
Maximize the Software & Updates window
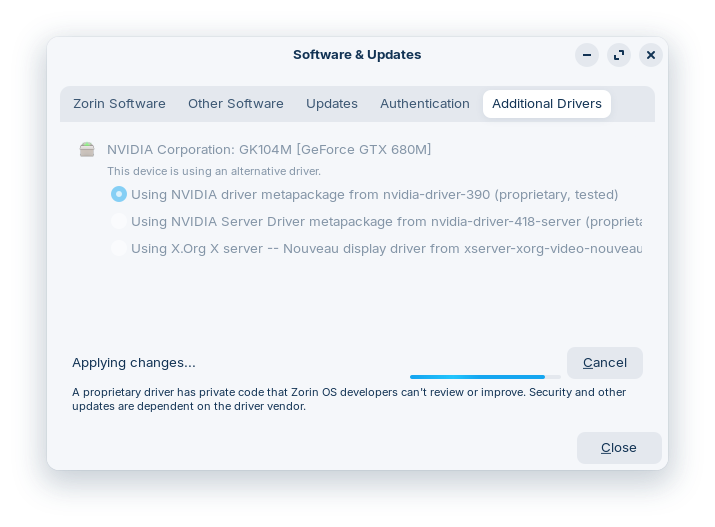[619, 55]
